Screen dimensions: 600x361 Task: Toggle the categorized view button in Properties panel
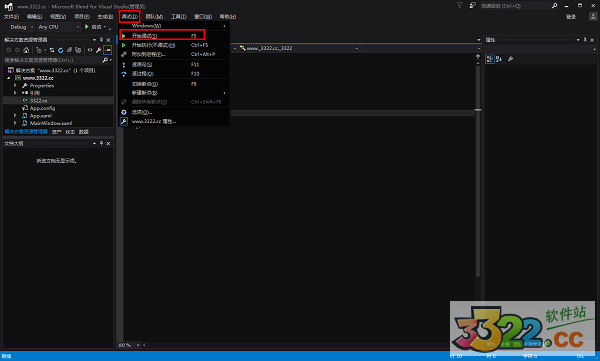coord(489,59)
